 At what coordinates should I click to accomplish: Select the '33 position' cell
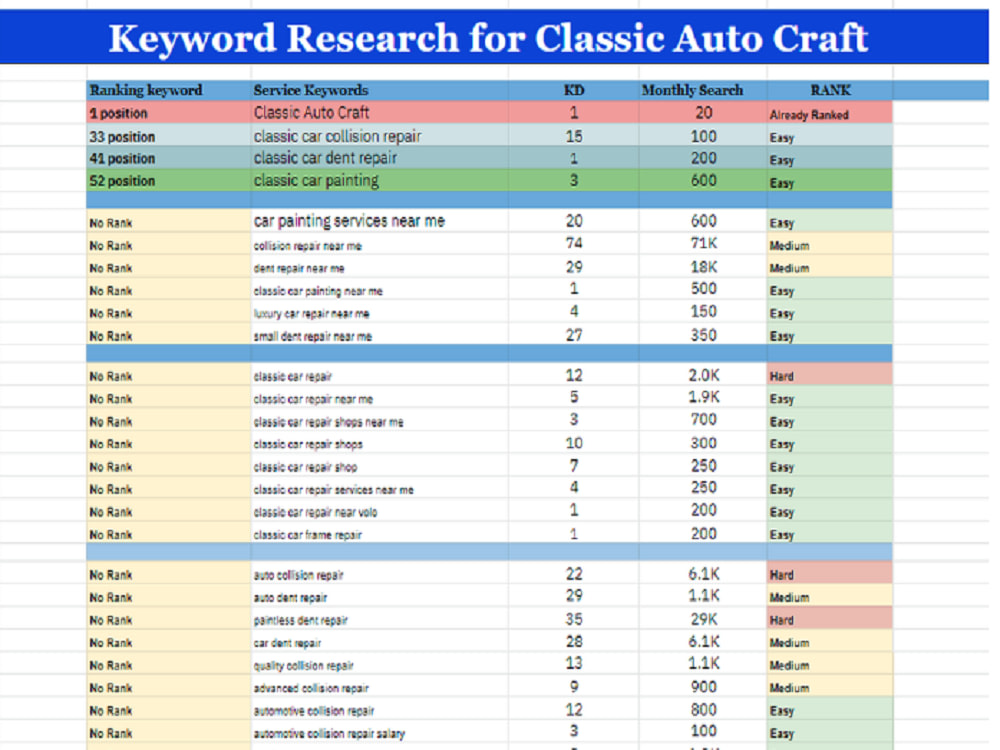[169, 136]
